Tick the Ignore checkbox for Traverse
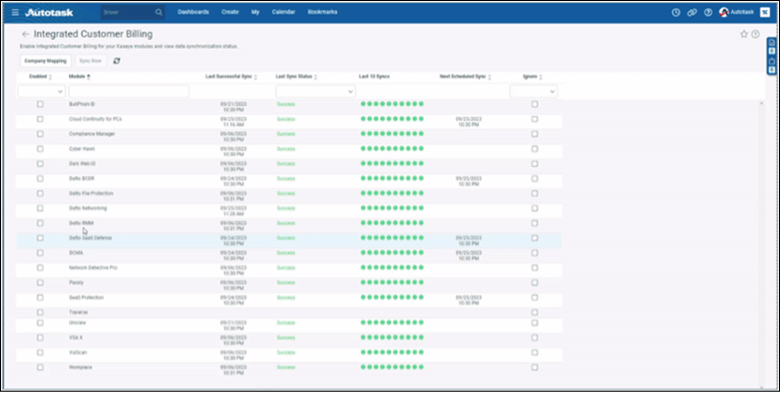 pos(534,312)
